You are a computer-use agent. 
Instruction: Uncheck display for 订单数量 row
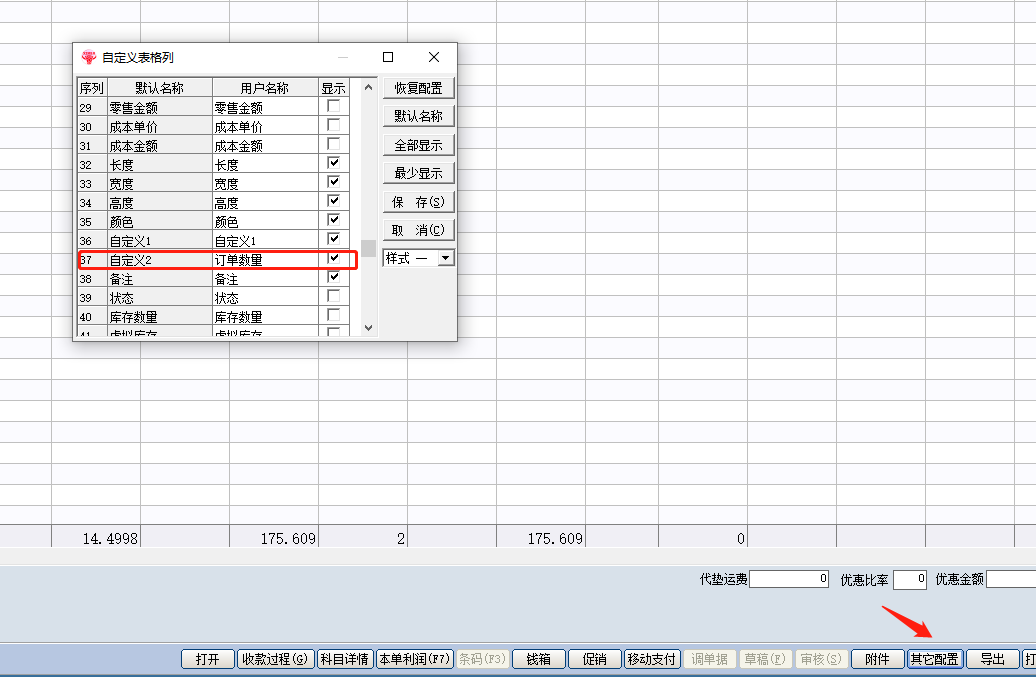(x=334, y=258)
